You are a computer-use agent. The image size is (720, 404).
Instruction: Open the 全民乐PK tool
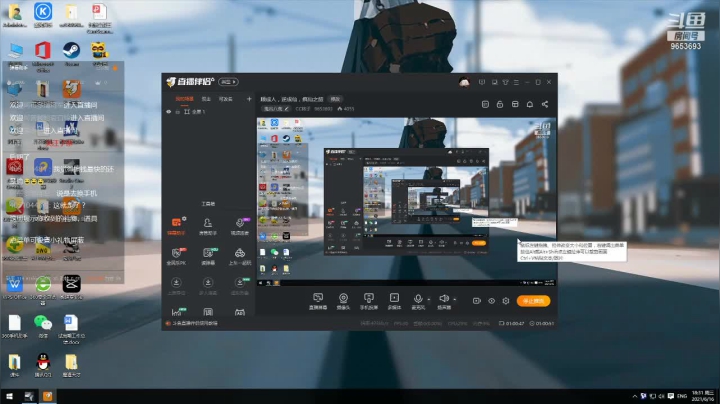[176, 256]
